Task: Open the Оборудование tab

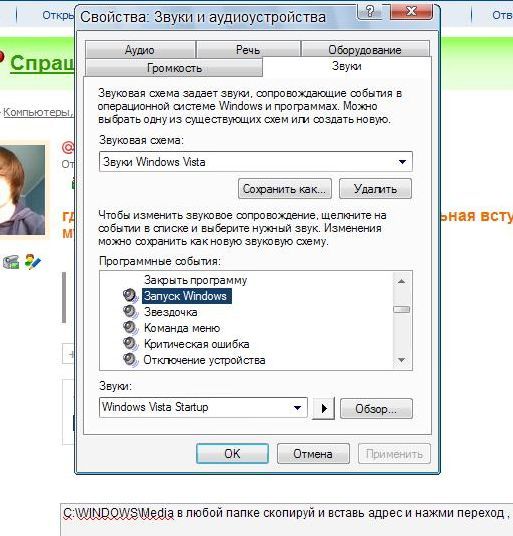Action: (x=365, y=50)
